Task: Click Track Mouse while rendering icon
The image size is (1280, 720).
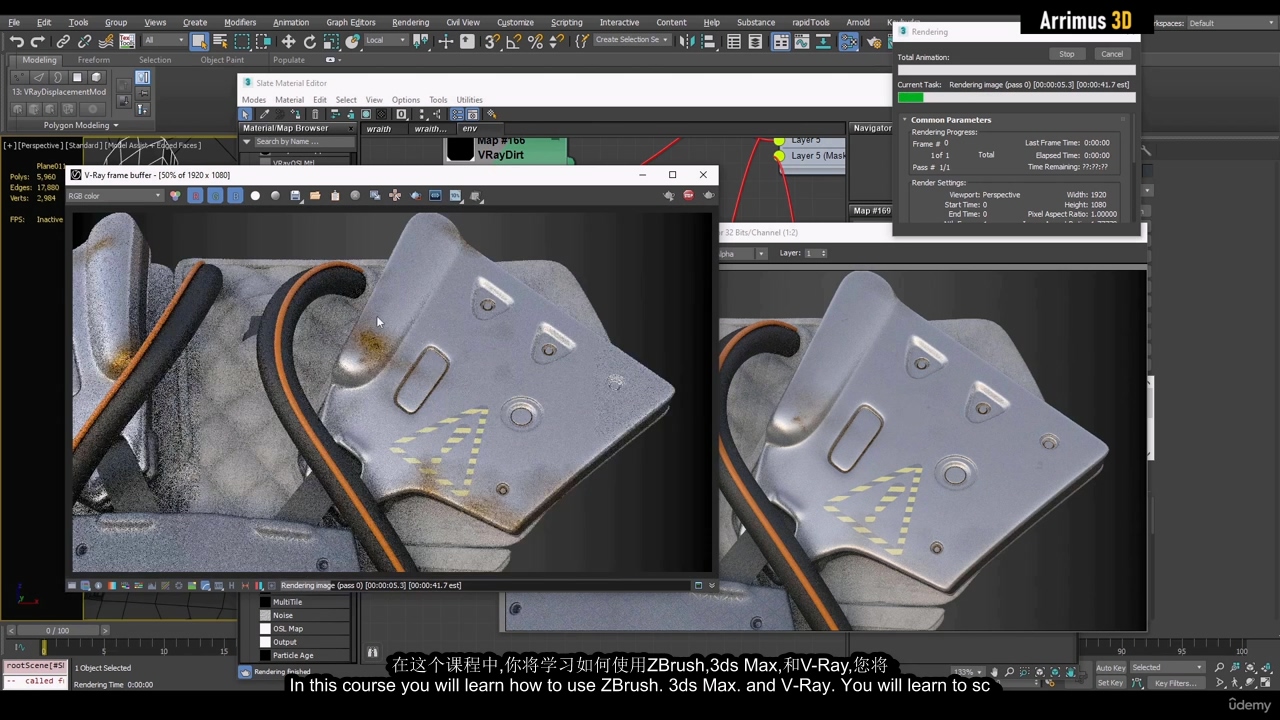Action: (395, 195)
